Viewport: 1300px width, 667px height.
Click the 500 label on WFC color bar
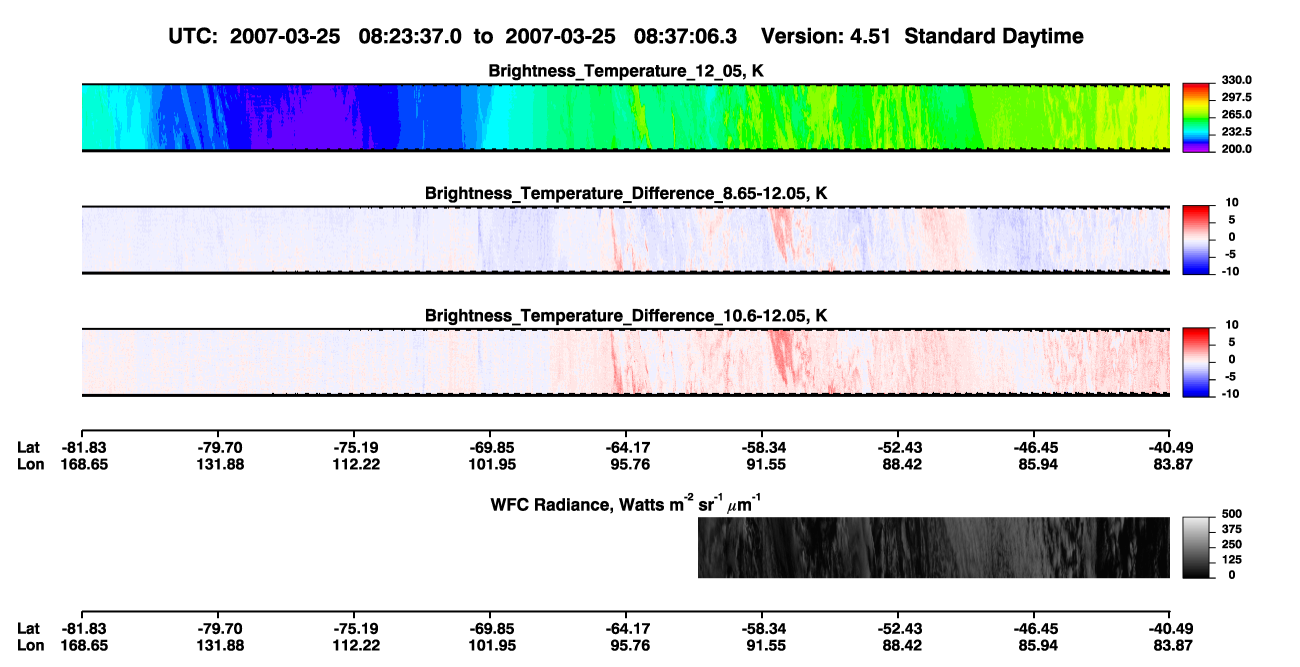1230,514
